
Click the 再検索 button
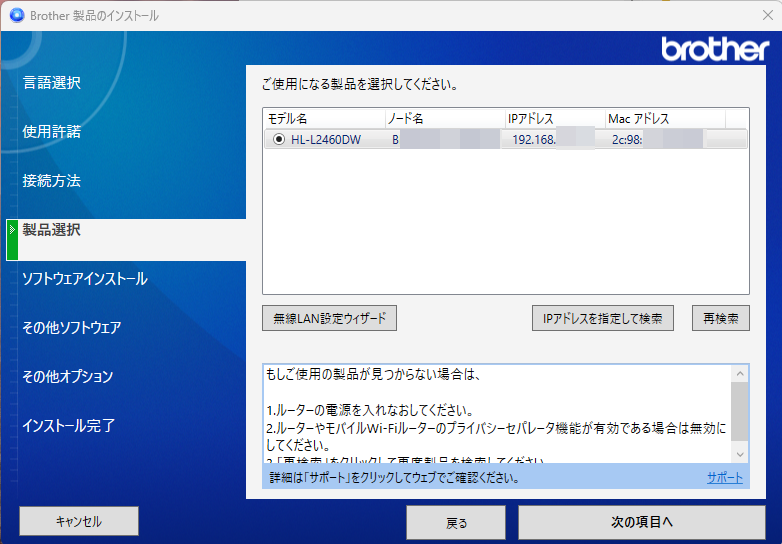pos(721,318)
